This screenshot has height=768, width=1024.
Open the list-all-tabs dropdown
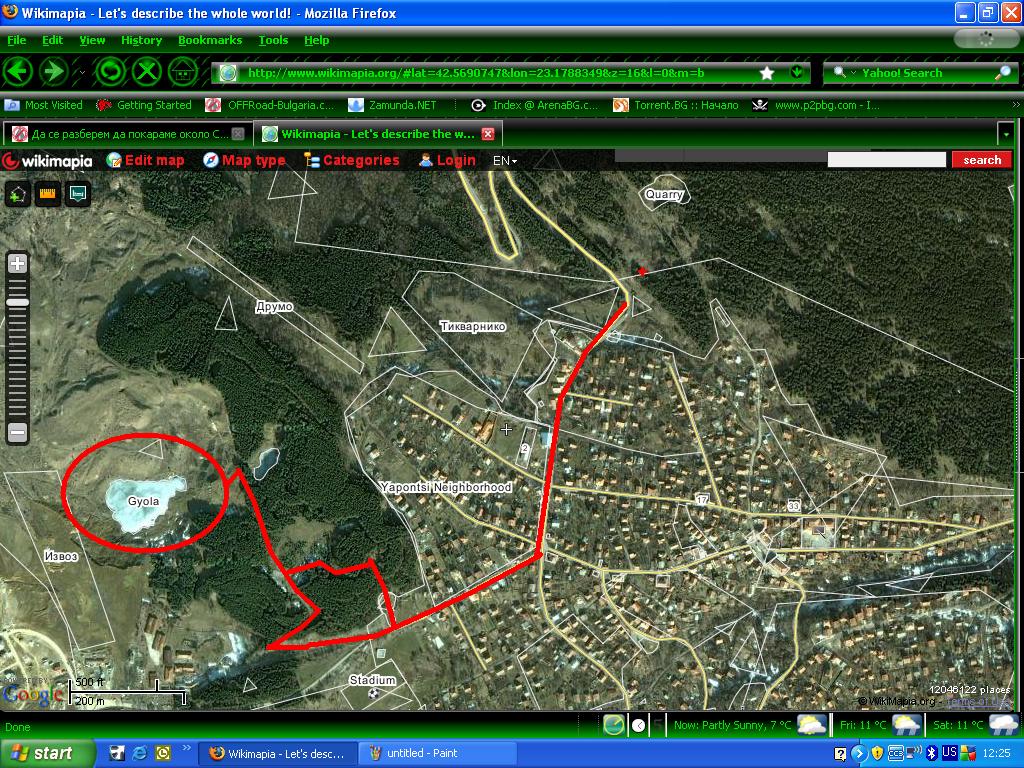tap(1006, 135)
